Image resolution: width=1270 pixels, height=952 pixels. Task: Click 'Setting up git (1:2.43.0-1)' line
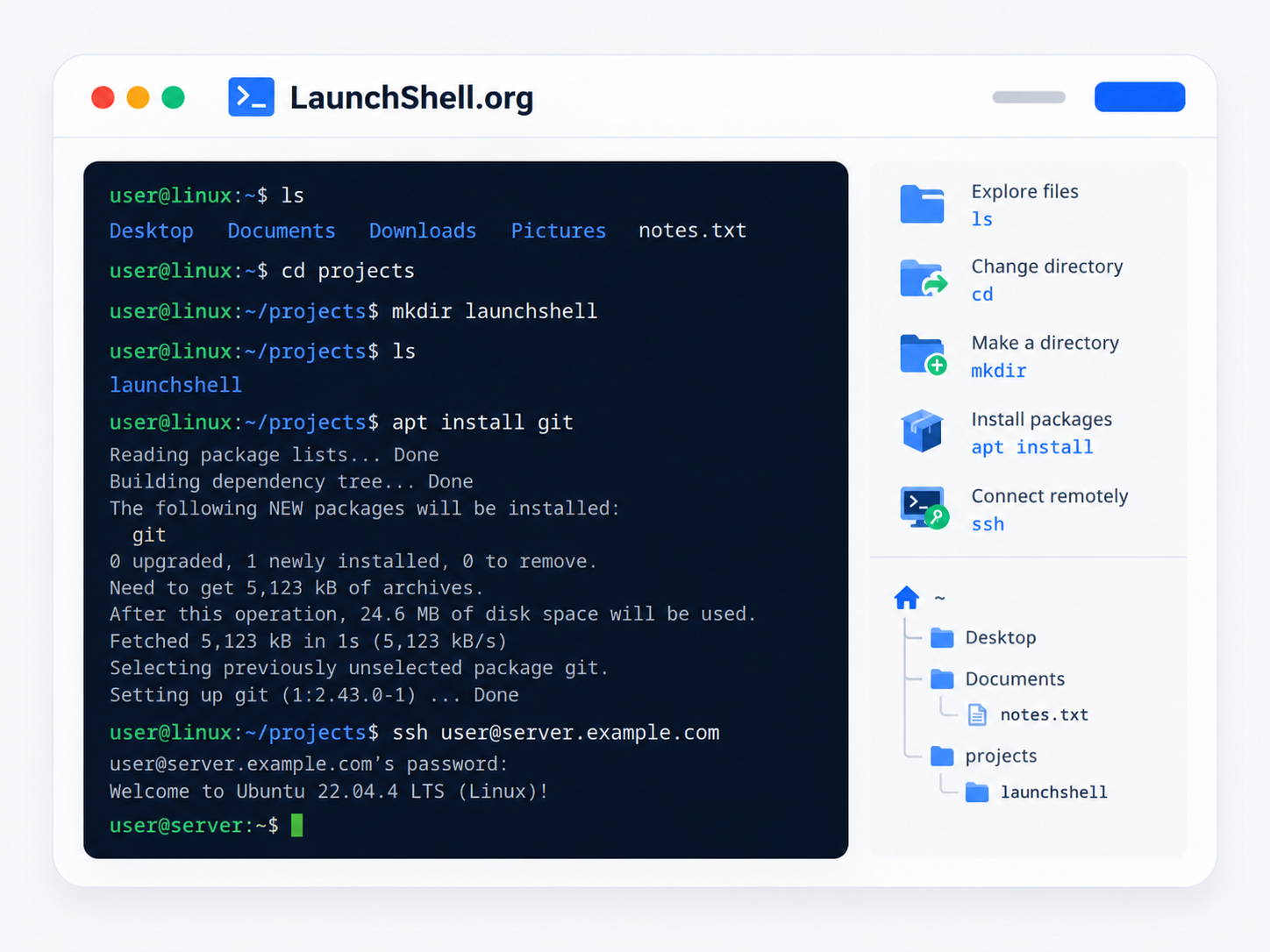tap(314, 695)
